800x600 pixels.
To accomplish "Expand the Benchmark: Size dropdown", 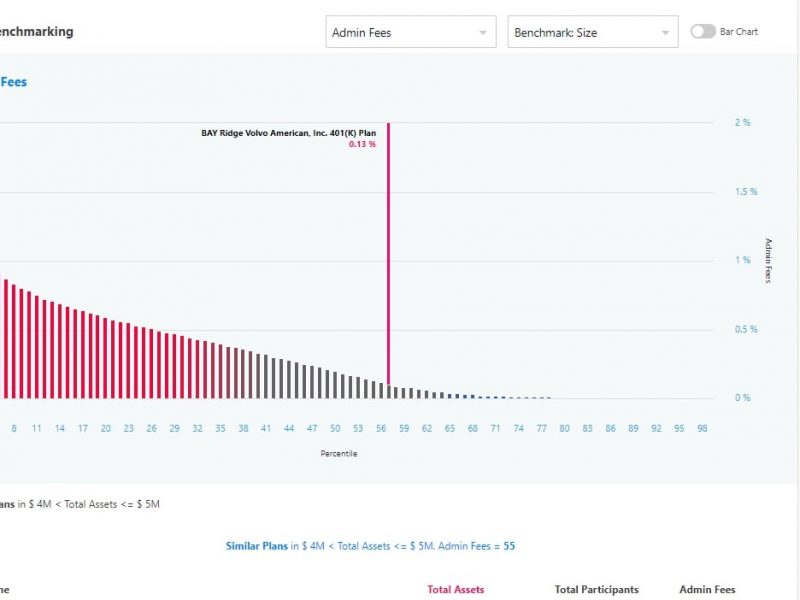I will click(592, 32).
